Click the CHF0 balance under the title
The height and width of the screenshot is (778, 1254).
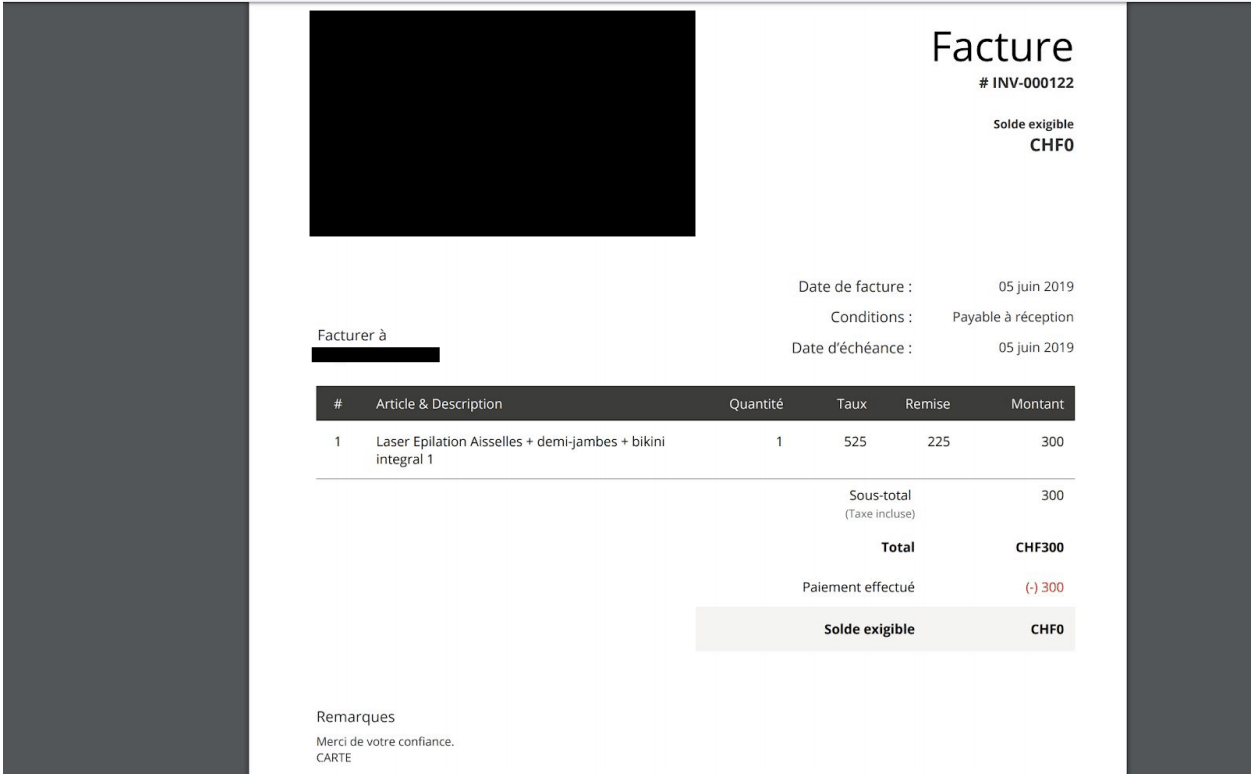tap(1052, 147)
